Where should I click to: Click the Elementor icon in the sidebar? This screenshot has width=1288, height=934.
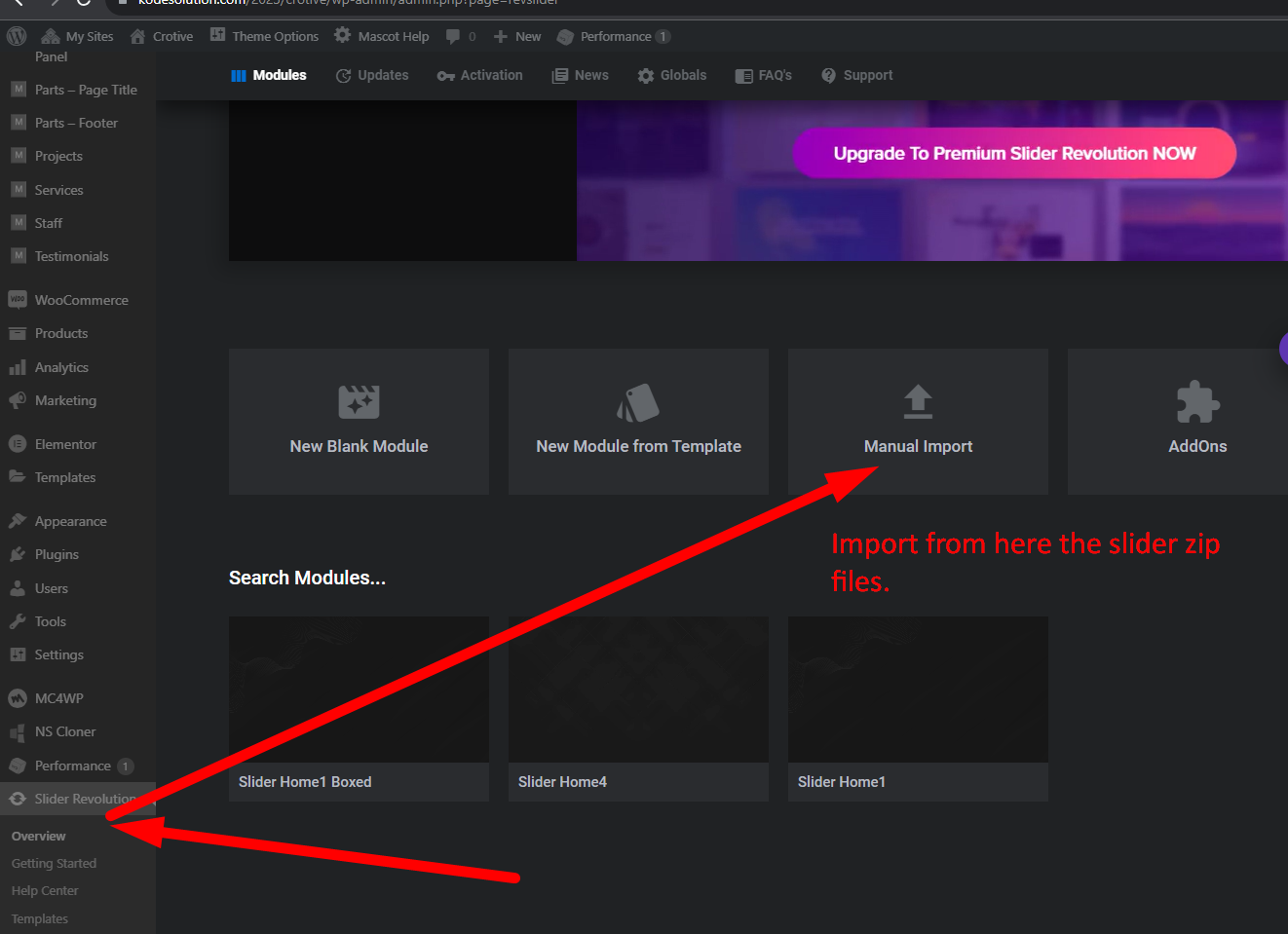tap(18, 444)
